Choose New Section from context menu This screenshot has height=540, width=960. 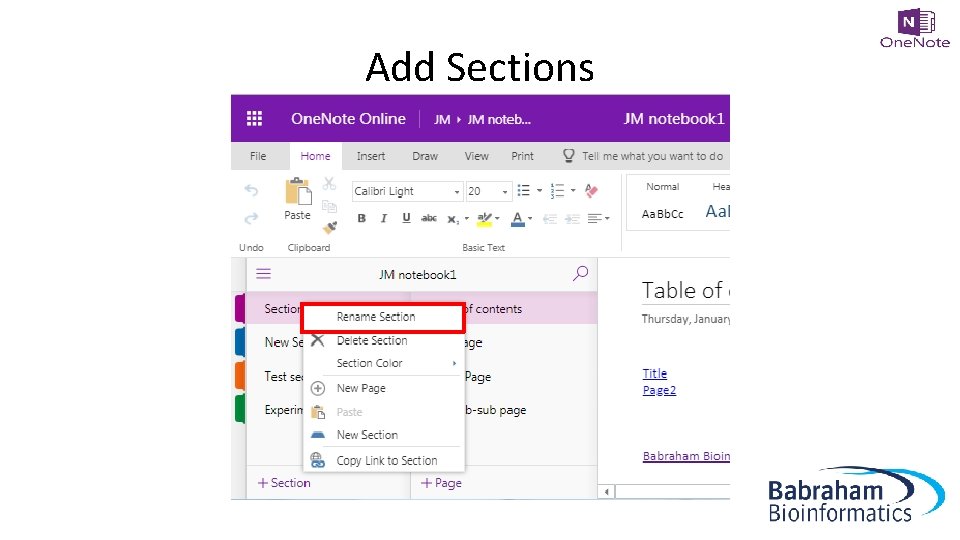pyautogui.click(x=383, y=435)
